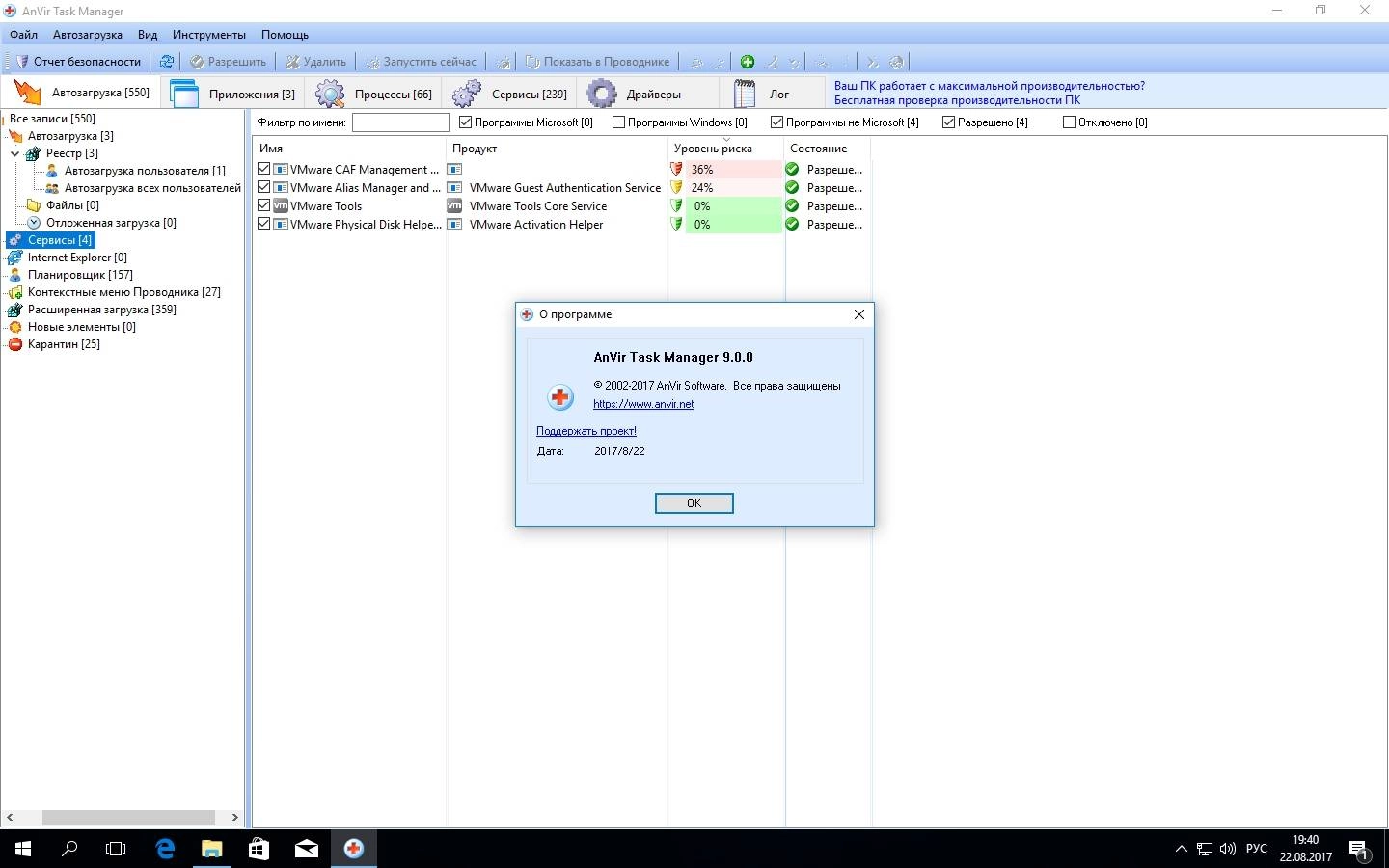Screen dimensions: 1389x868
Task: Open the Автозагрузка menu in the menu bar
Action: point(88,35)
